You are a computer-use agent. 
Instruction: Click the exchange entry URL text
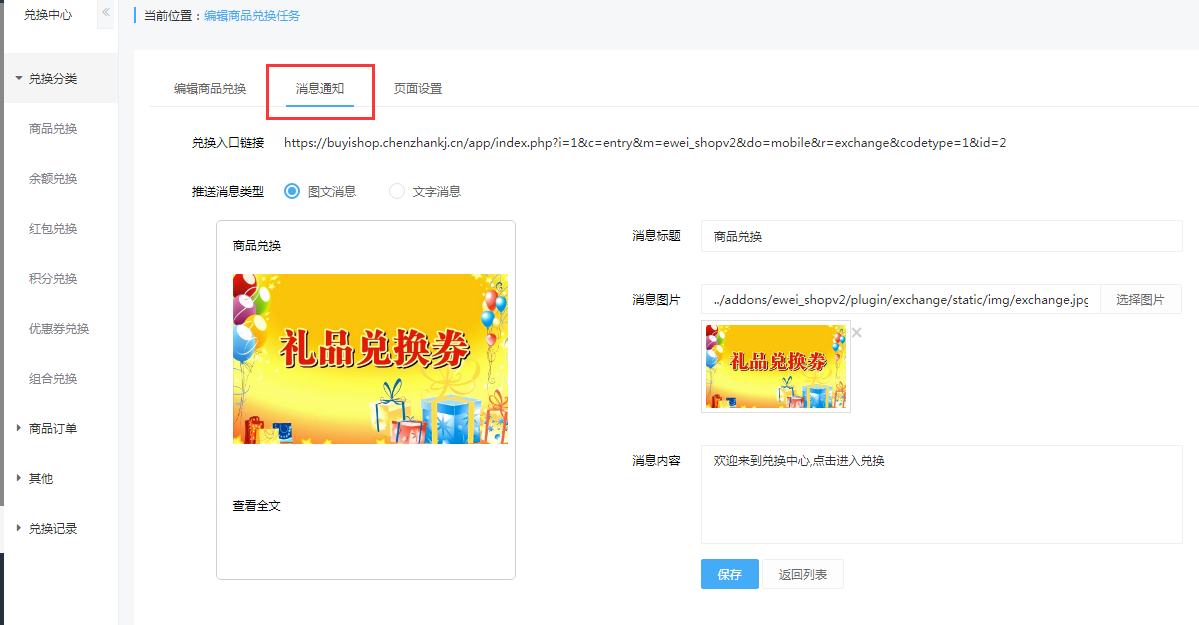click(645, 142)
